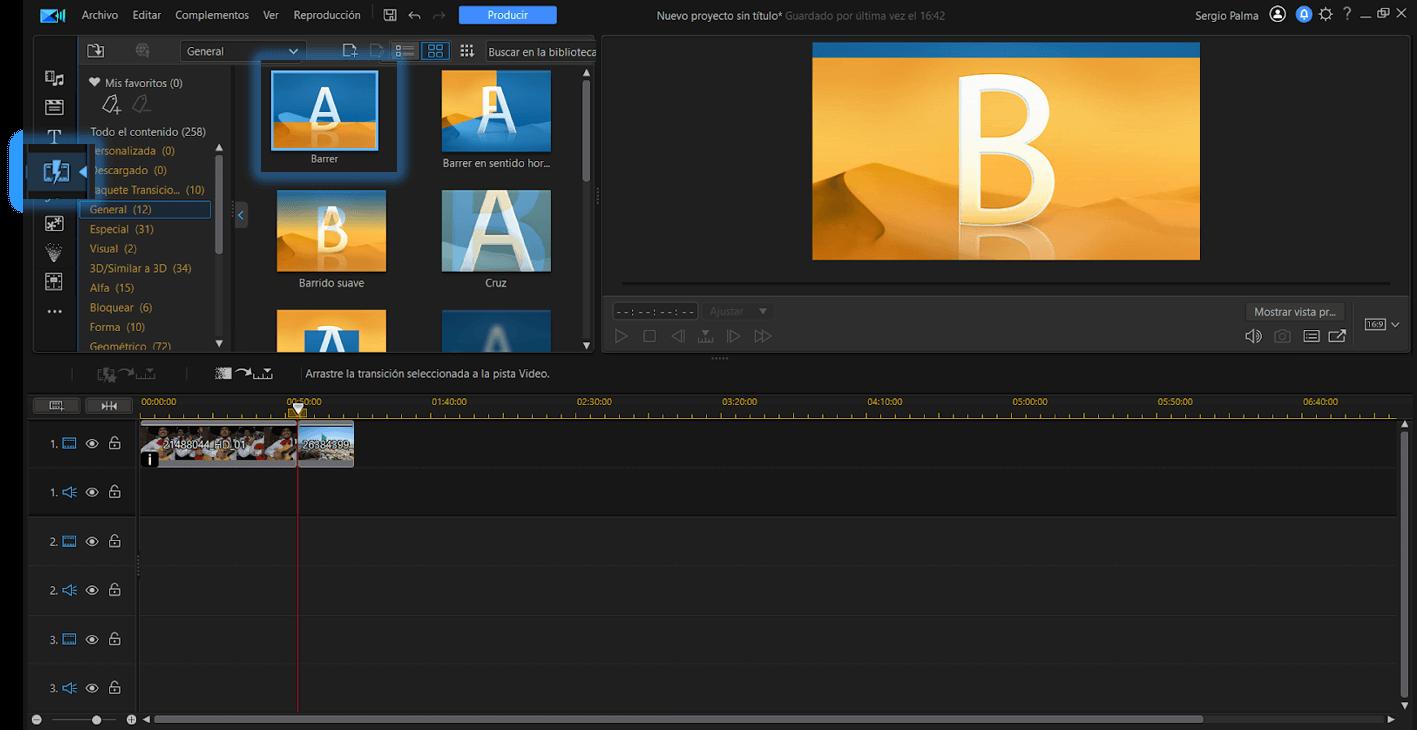Viewport: 1417px width, 730px height.
Task: Select Especial (31) category
Action: (122, 229)
